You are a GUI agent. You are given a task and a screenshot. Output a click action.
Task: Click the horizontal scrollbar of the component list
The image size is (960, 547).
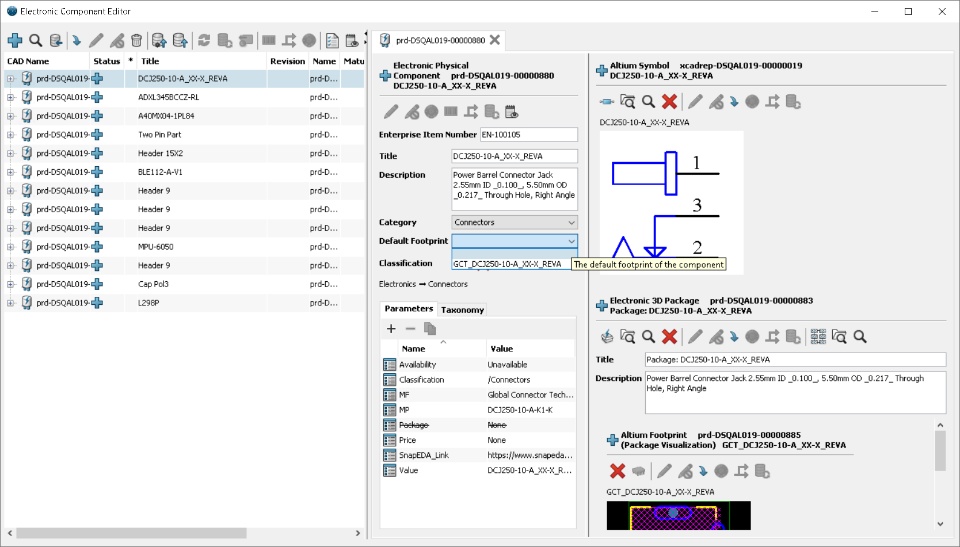coord(132,533)
